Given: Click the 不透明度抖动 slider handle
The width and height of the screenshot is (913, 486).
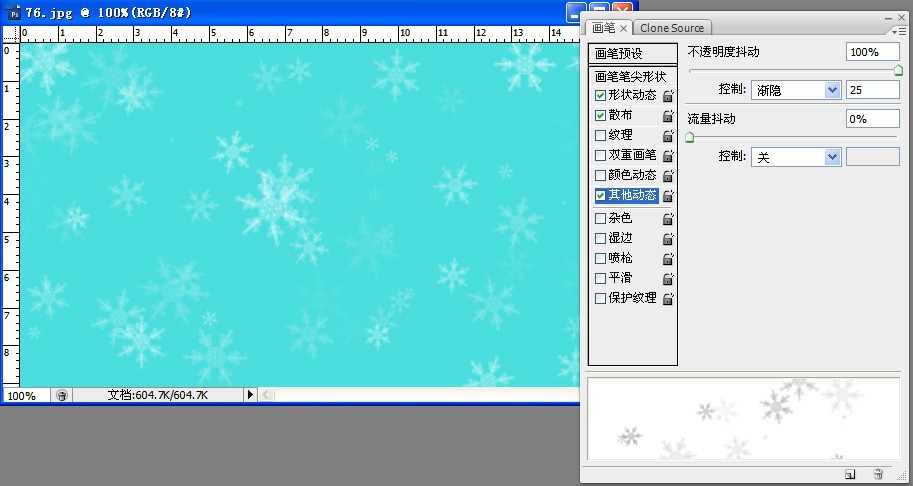Looking at the screenshot, I should pyautogui.click(x=898, y=70).
